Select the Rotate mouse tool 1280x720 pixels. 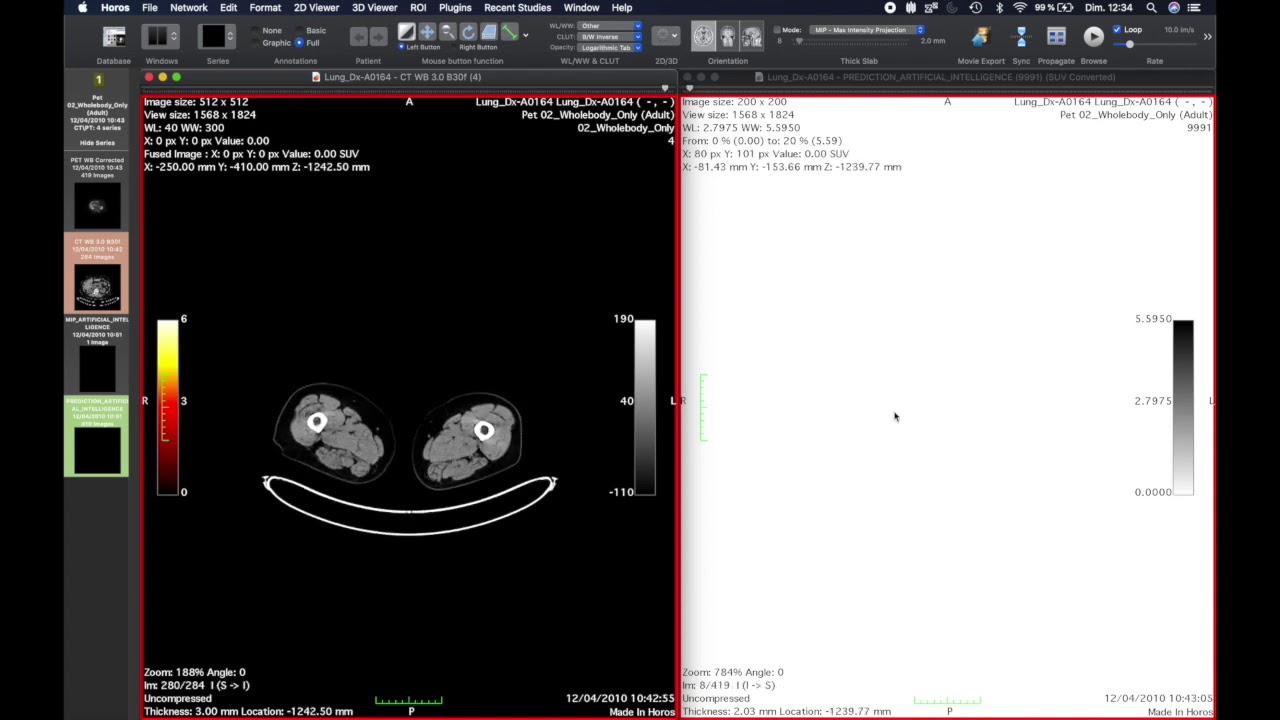click(468, 33)
